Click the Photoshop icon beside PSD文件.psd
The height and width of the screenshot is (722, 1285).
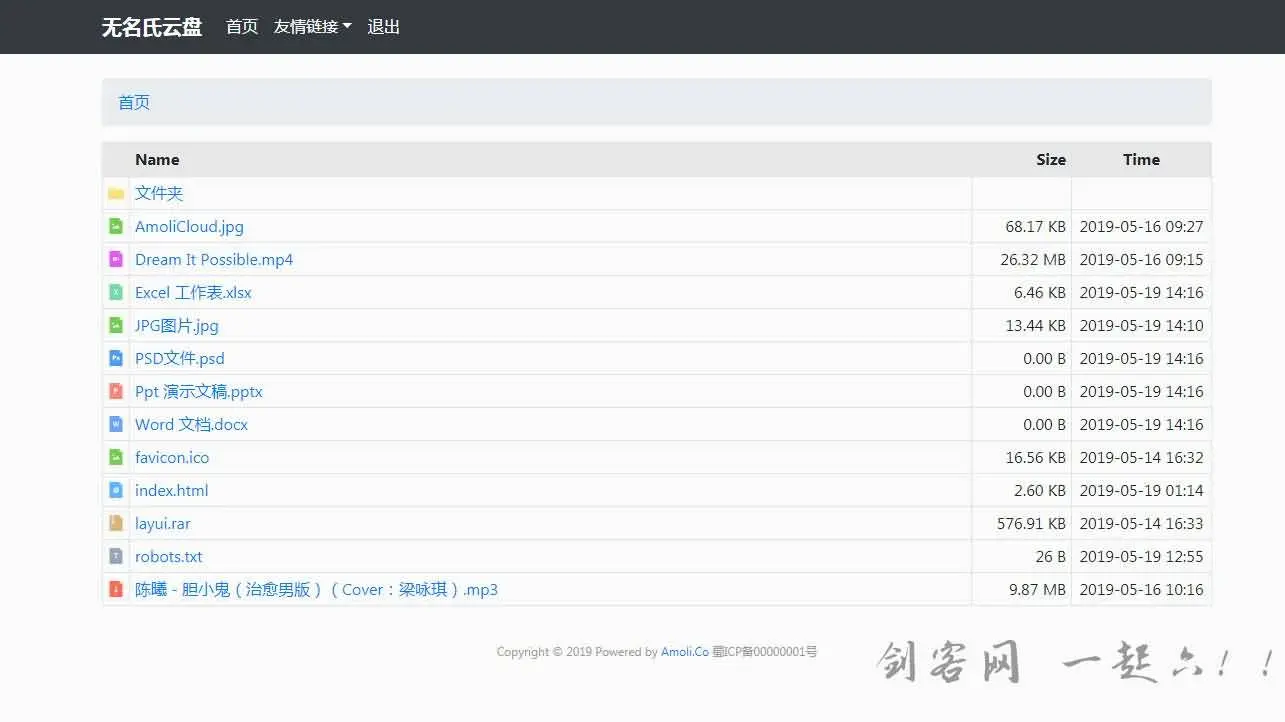(x=116, y=358)
